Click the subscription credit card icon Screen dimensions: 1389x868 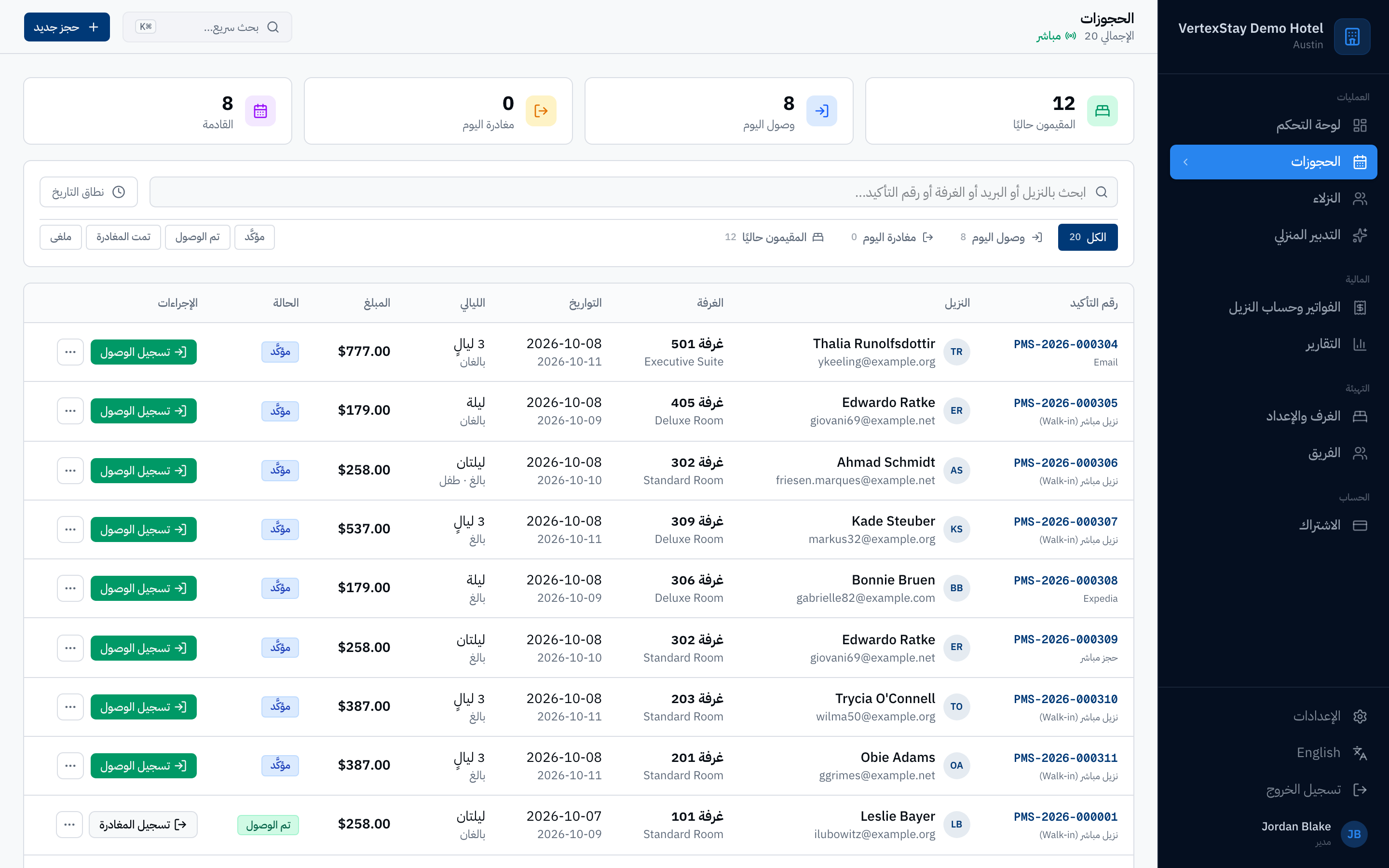[1360, 525]
